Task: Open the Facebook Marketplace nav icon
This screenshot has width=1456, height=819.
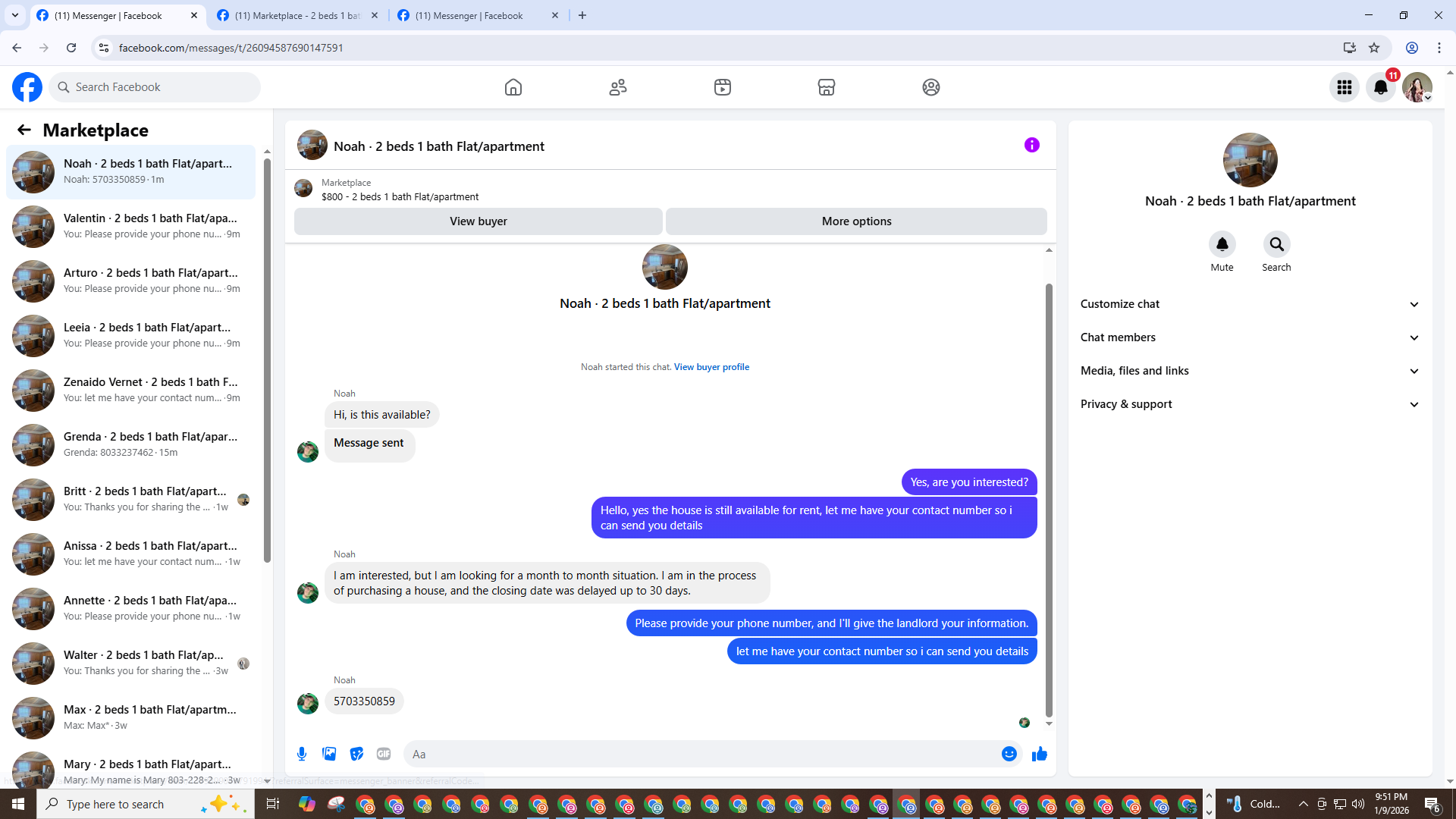Action: (826, 87)
